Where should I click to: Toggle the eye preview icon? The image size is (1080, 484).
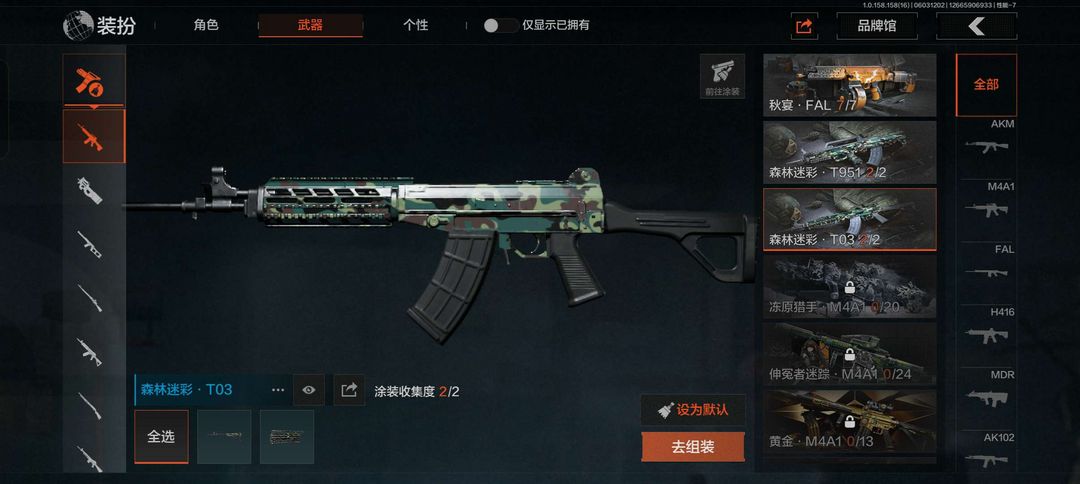(309, 390)
